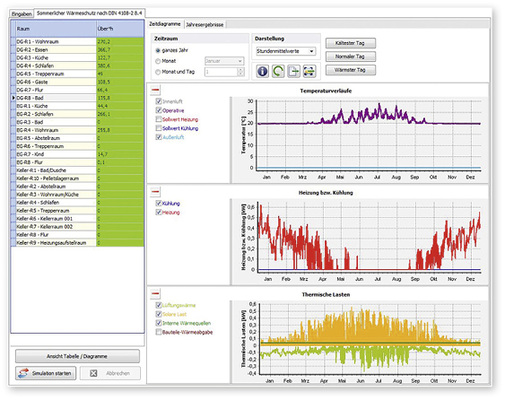Click the '44,4' value cell for EG-R1 - Küche
505x400 pixels.
pos(120,106)
